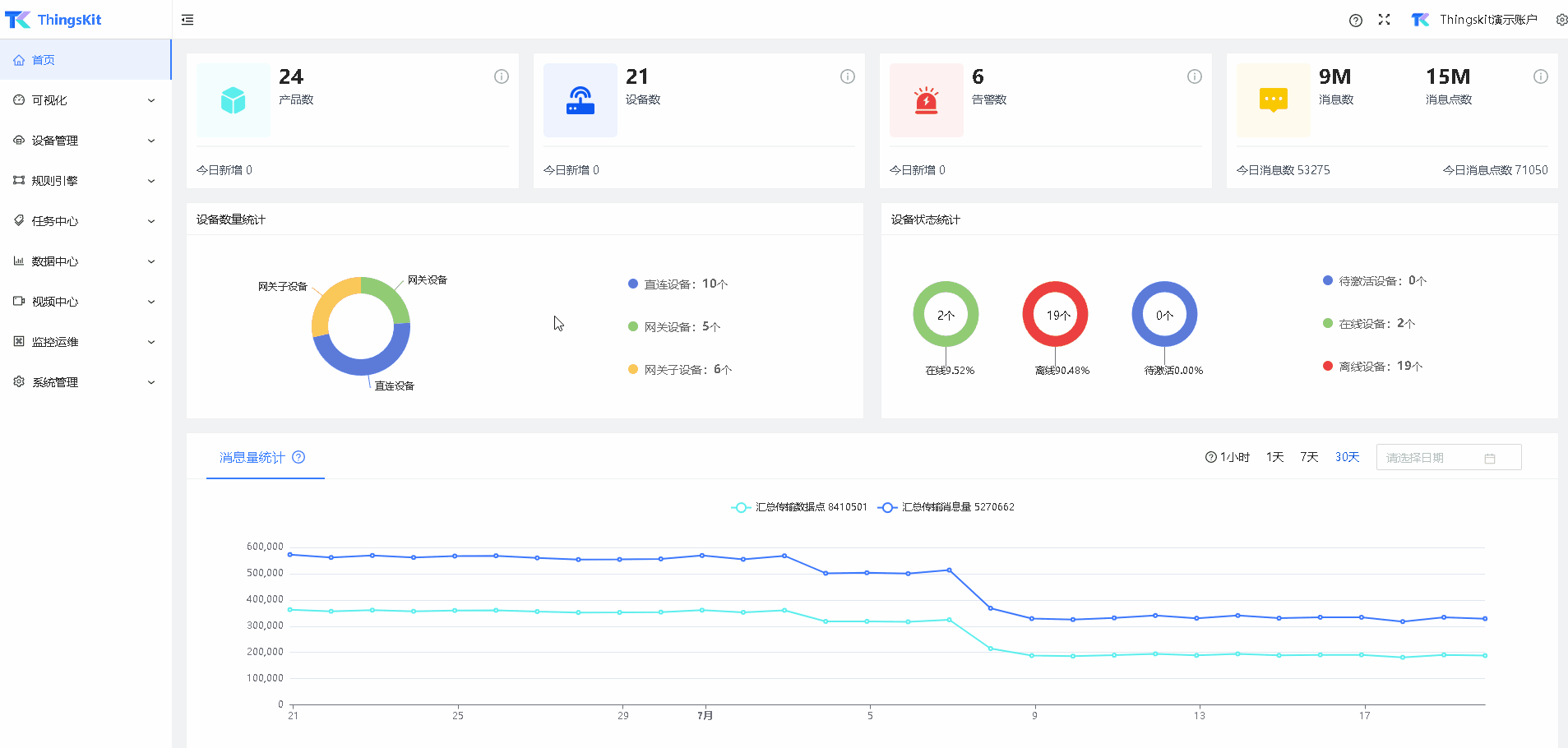Click the info icon on device count card
The image size is (1568, 748).
(847, 76)
